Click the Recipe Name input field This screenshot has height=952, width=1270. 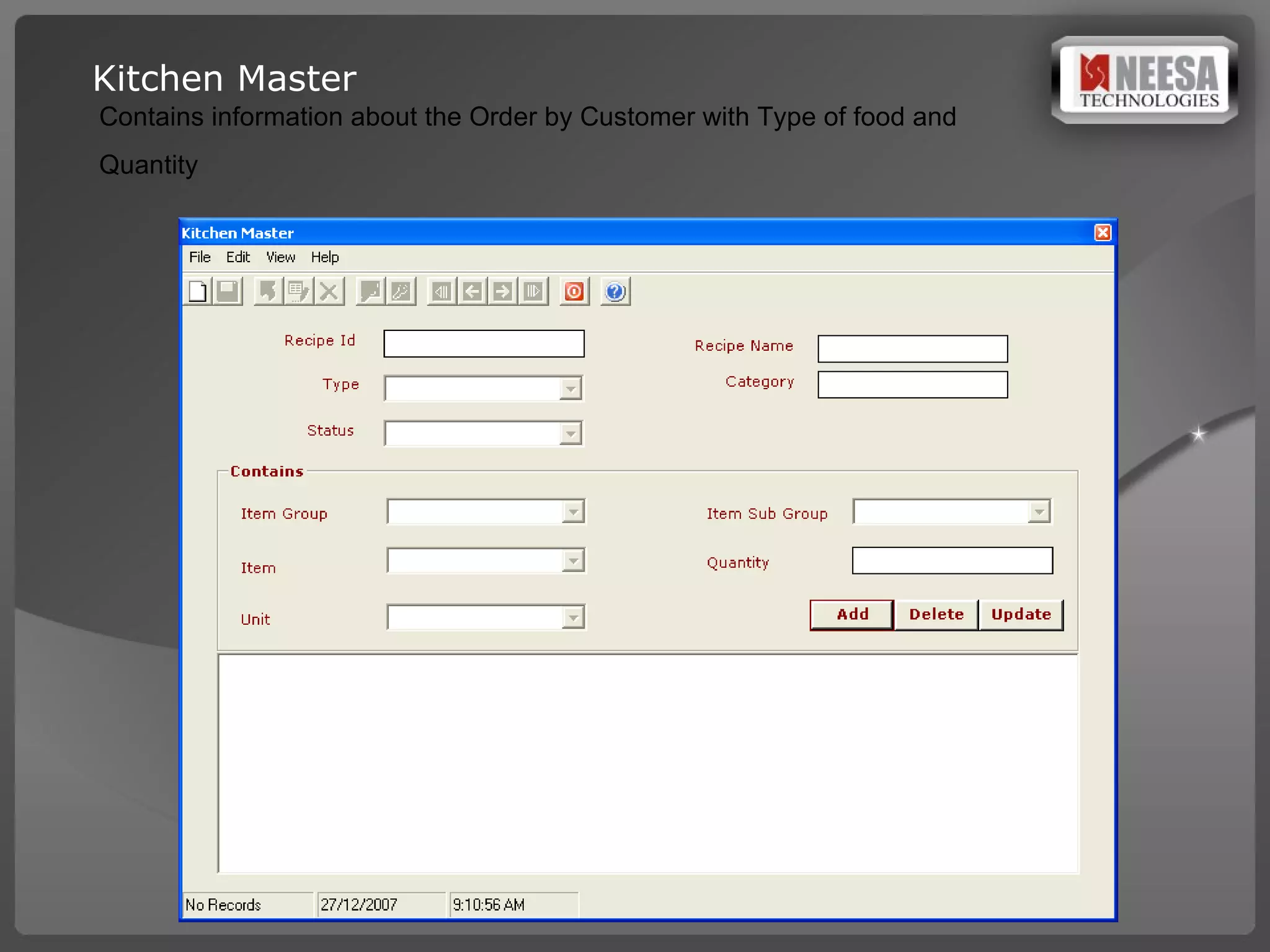click(x=913, y=349)
